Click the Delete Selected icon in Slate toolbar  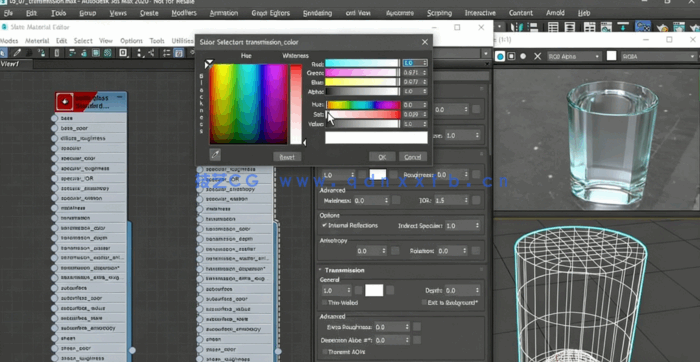click(x=57, y=53)
